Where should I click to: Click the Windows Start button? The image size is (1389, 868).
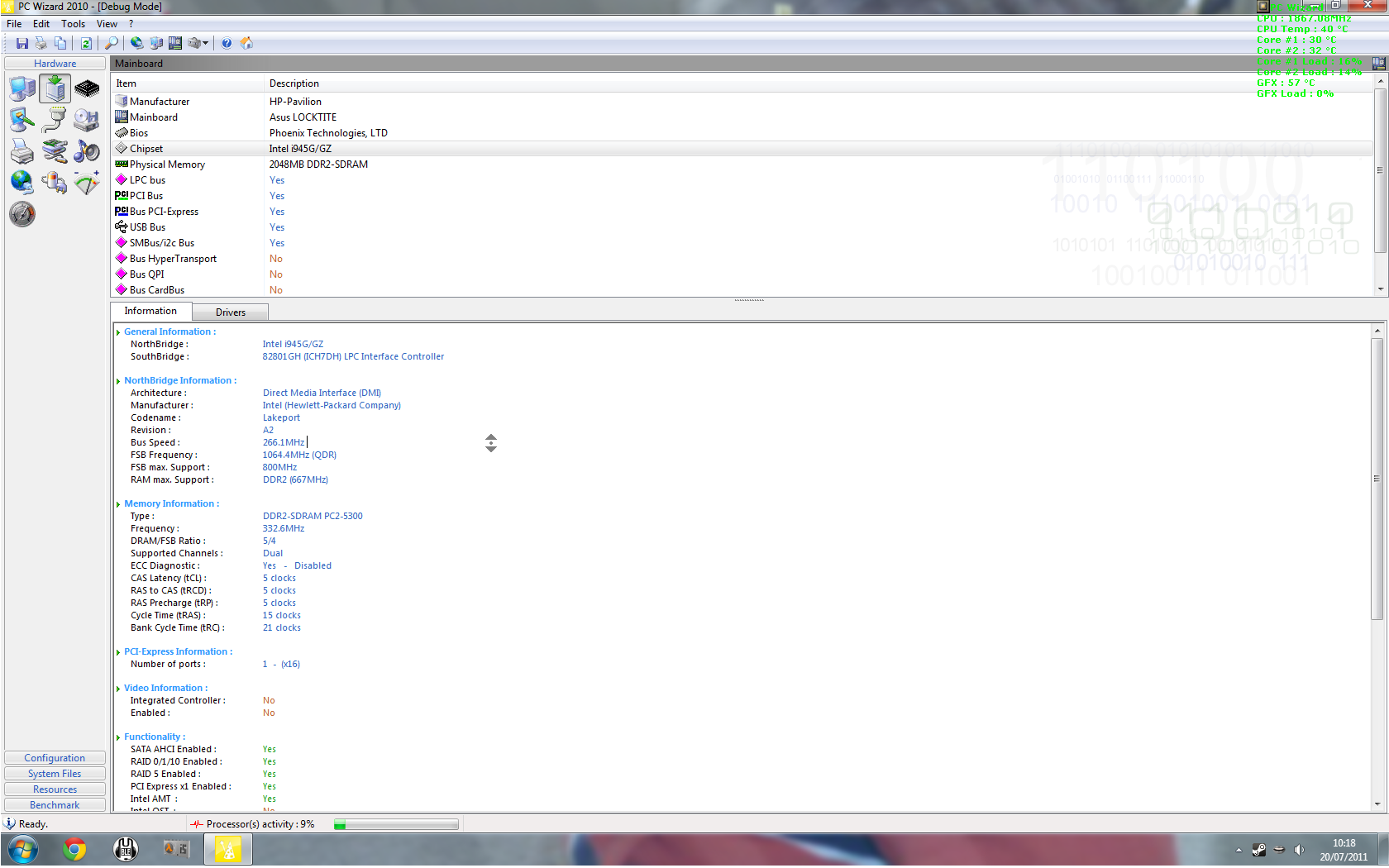coord(22,850)
